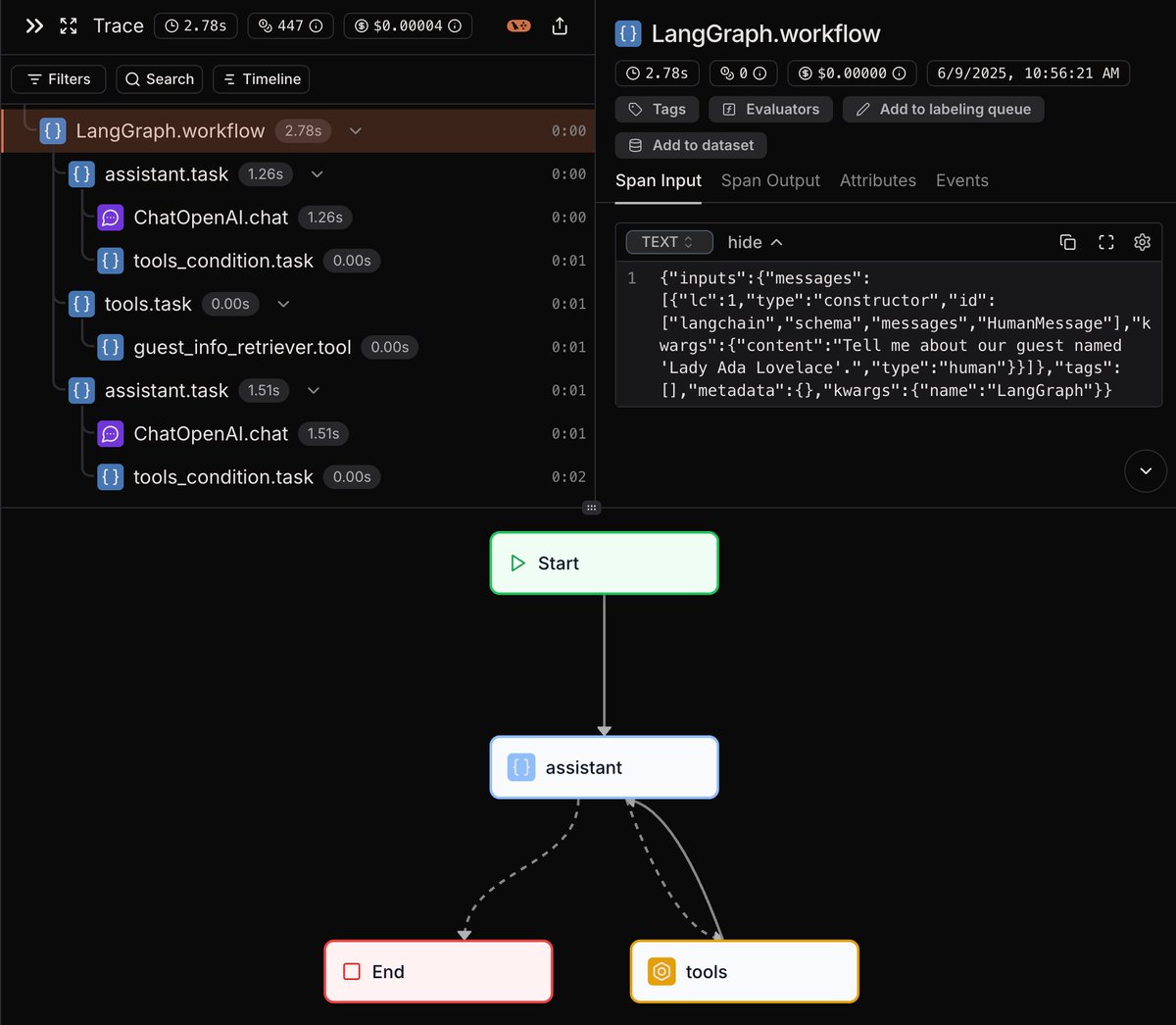This screenshot has height=1025, width=1176.
Task: Select the LangGraph.workflow root span
Action: 297,130
